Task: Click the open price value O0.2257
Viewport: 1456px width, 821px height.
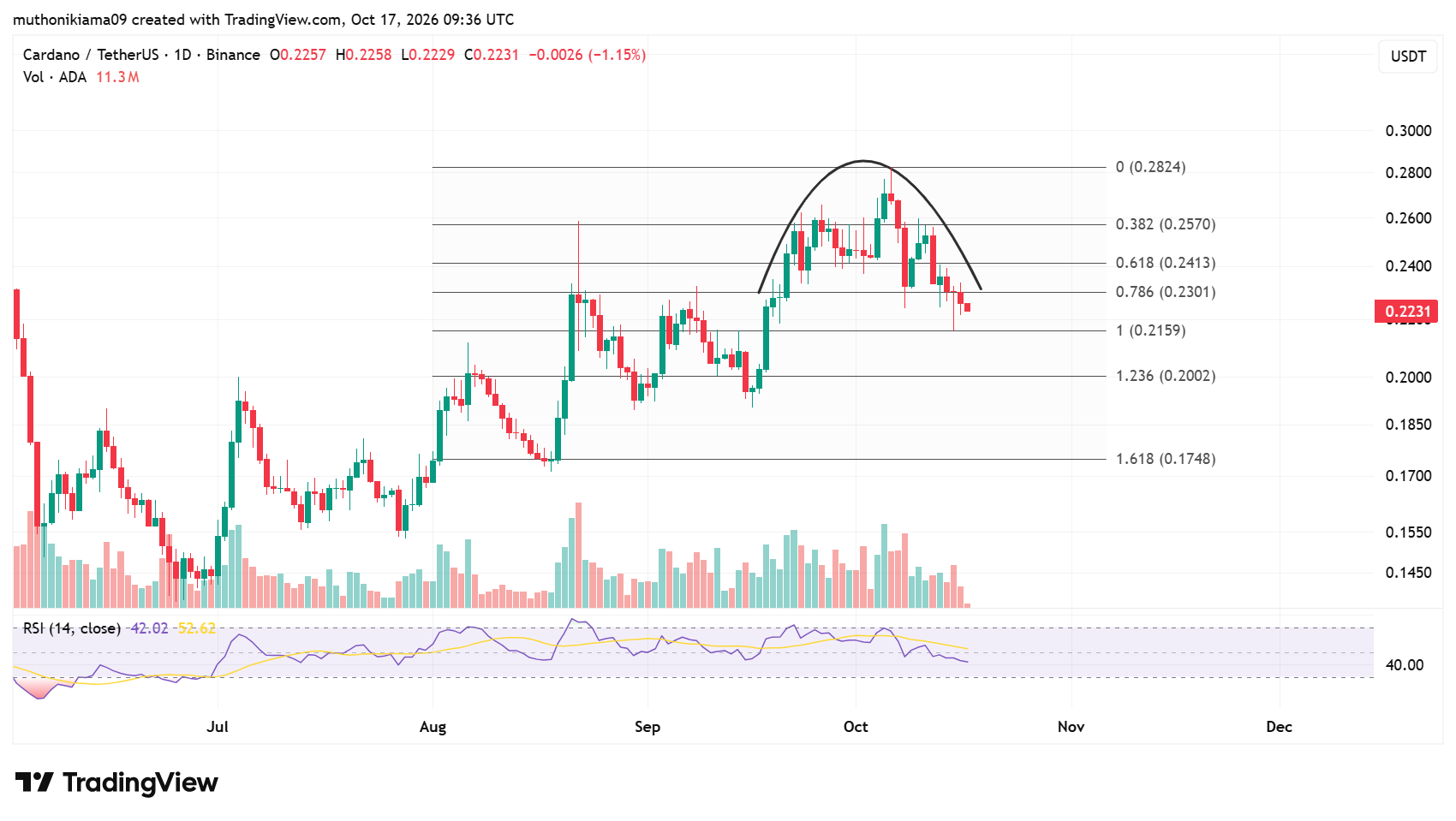Action: 298,55
